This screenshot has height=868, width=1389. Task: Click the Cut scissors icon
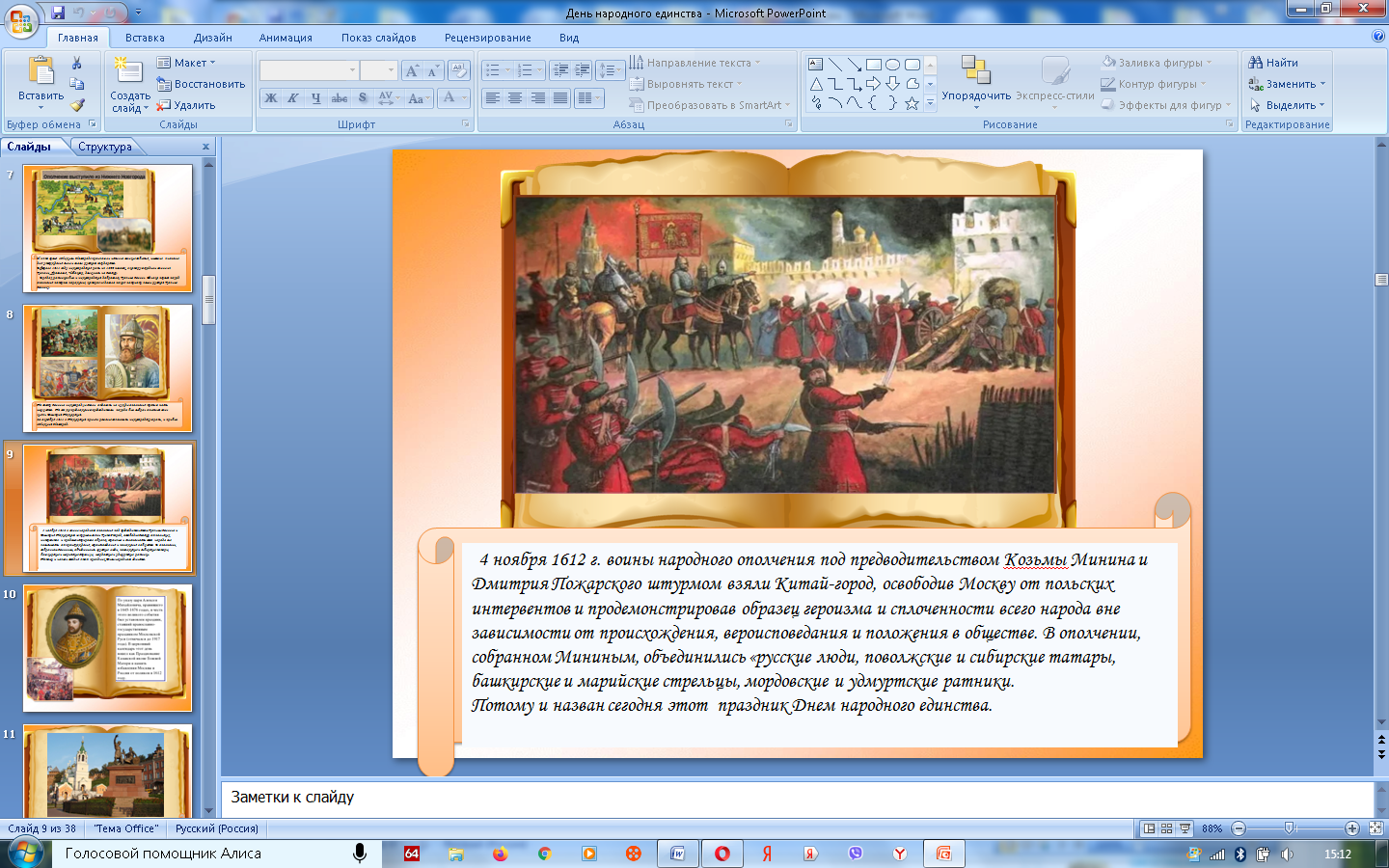click(x=77, y=64)
